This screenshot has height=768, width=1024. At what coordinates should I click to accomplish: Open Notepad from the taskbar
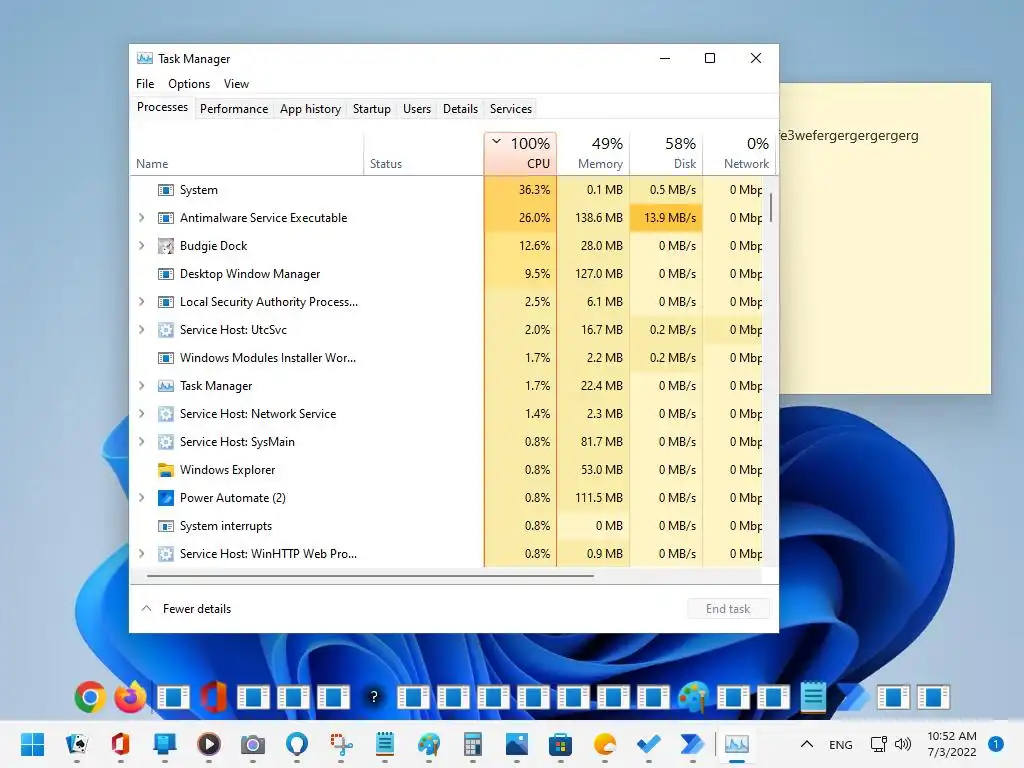[x=385, y=744]
